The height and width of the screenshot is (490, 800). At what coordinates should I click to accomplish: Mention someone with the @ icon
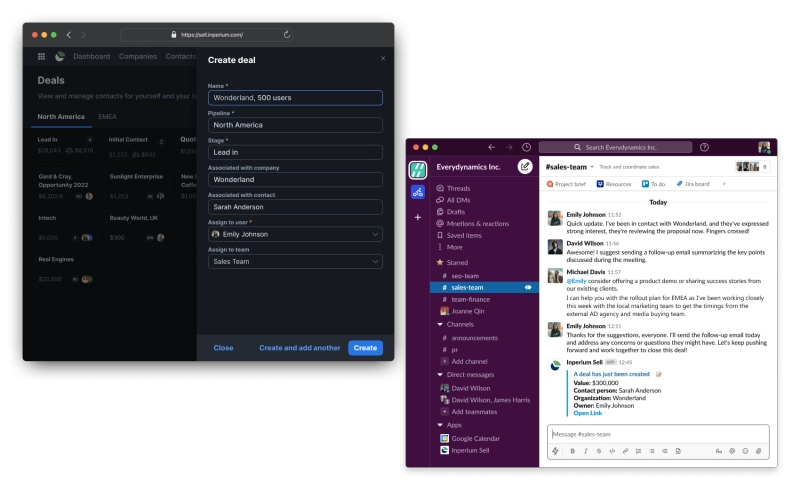tap(732, 451)
